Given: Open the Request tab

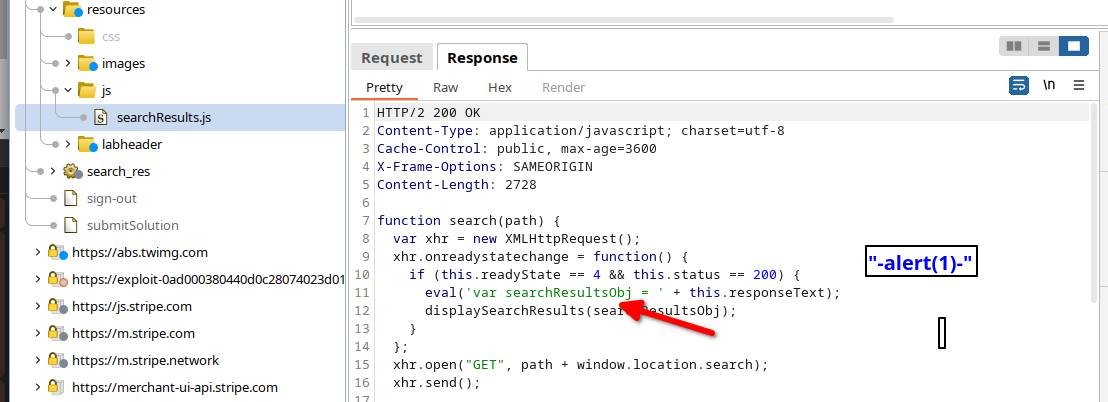Looking at the screenshot, I should (x=392, y=58).
